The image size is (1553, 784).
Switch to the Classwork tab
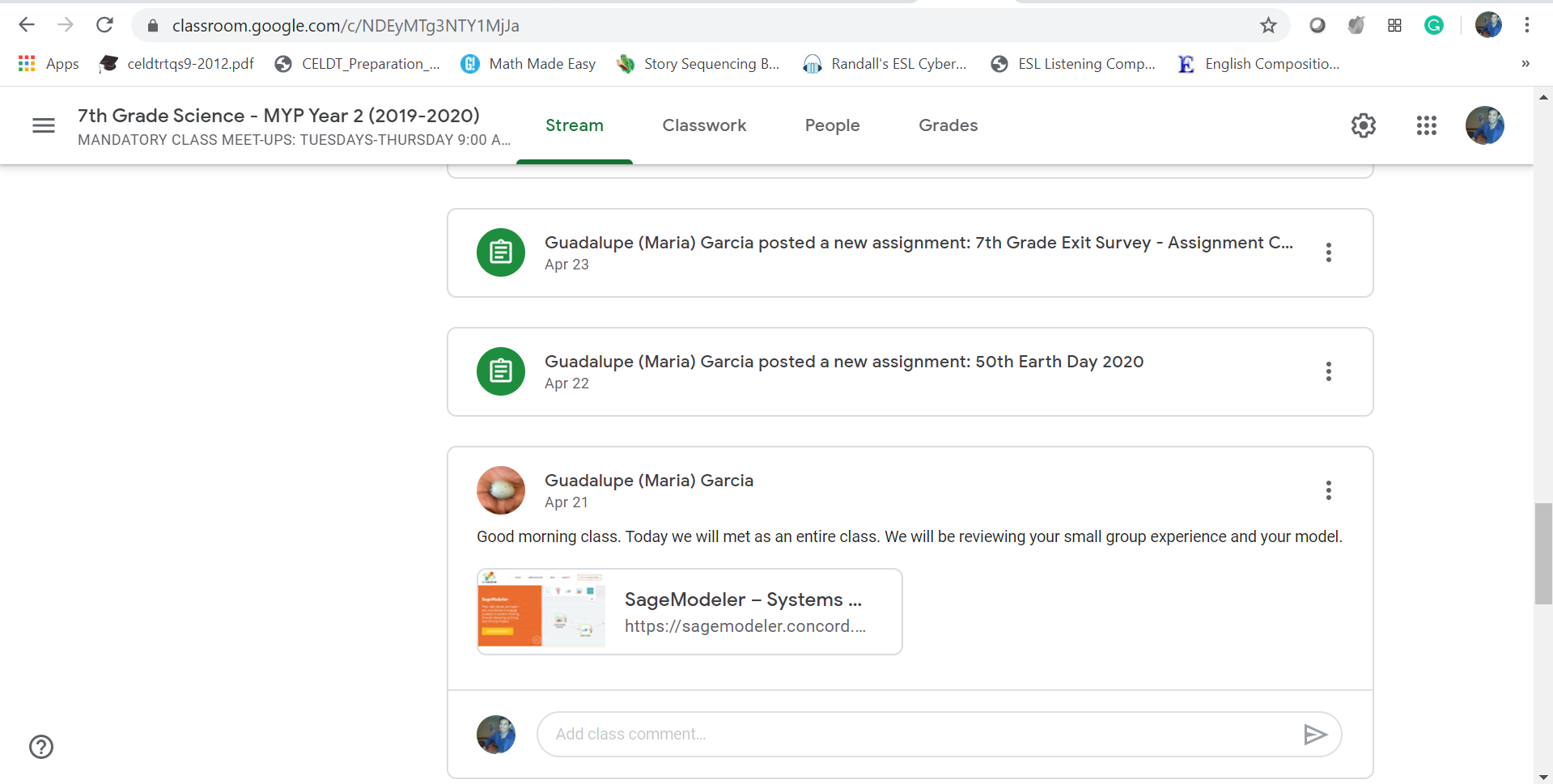pyautogui.click(x=704, y=125)
